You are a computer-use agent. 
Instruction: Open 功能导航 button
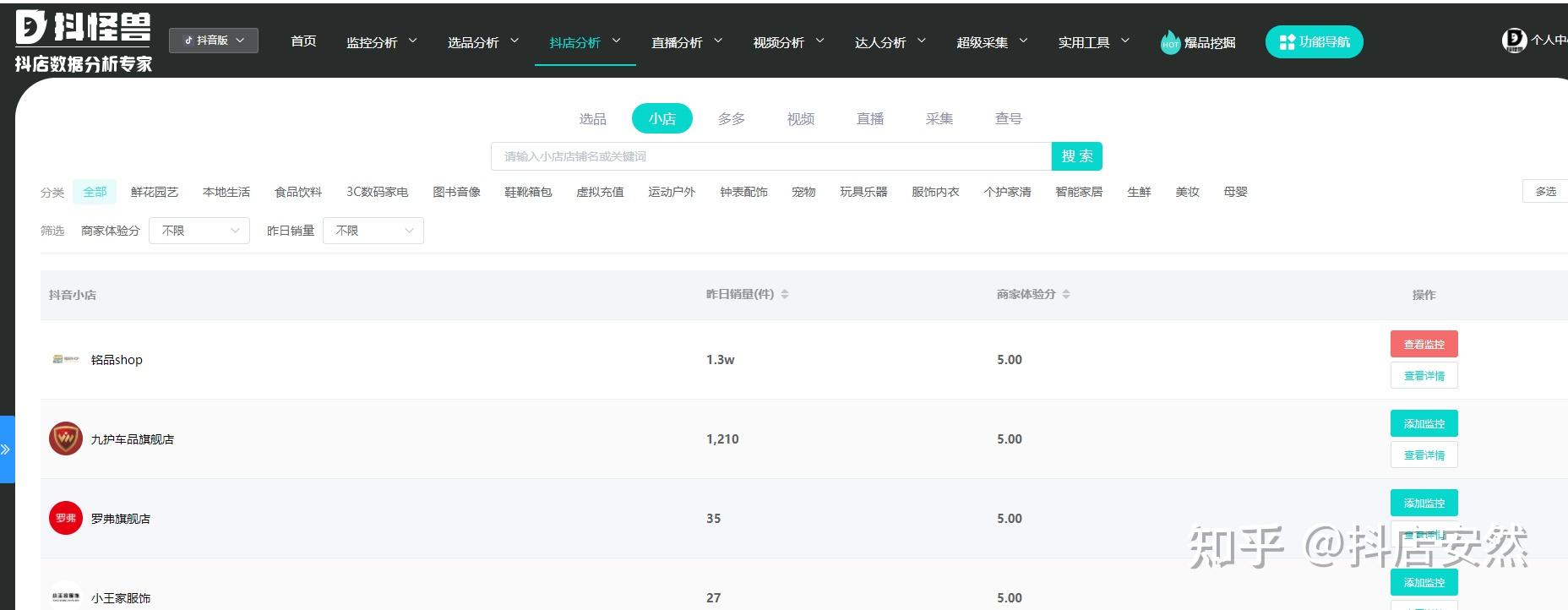coord(1315,42)
